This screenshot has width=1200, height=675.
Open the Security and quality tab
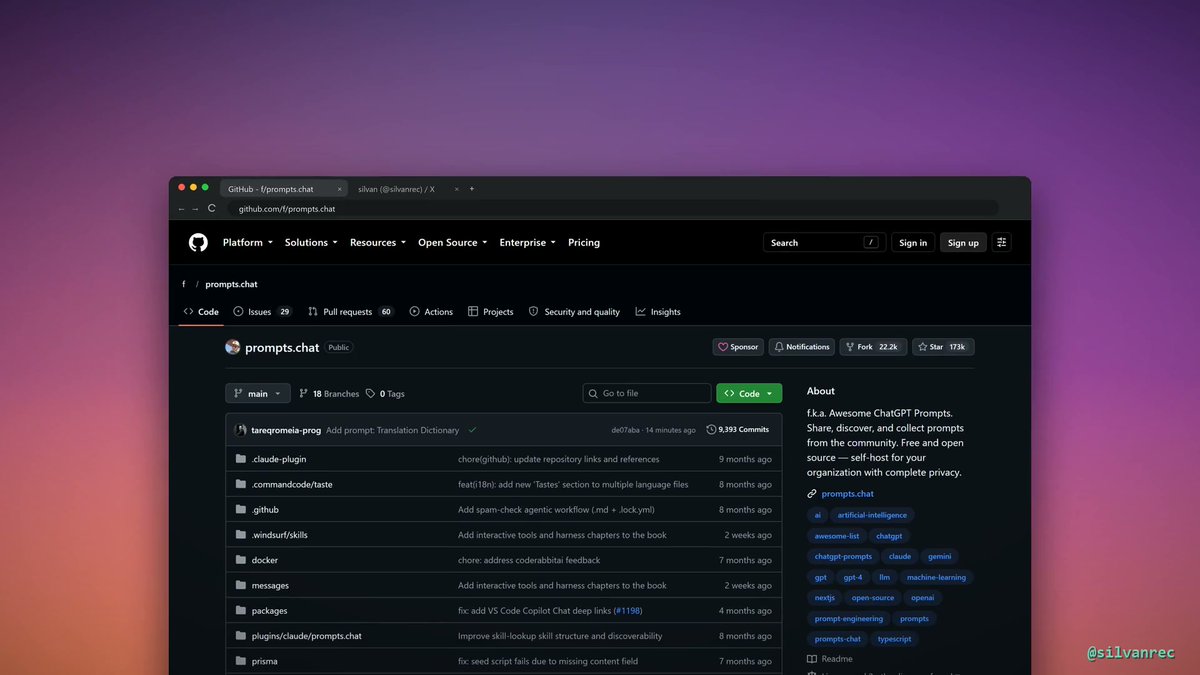[x=574, y=312]
